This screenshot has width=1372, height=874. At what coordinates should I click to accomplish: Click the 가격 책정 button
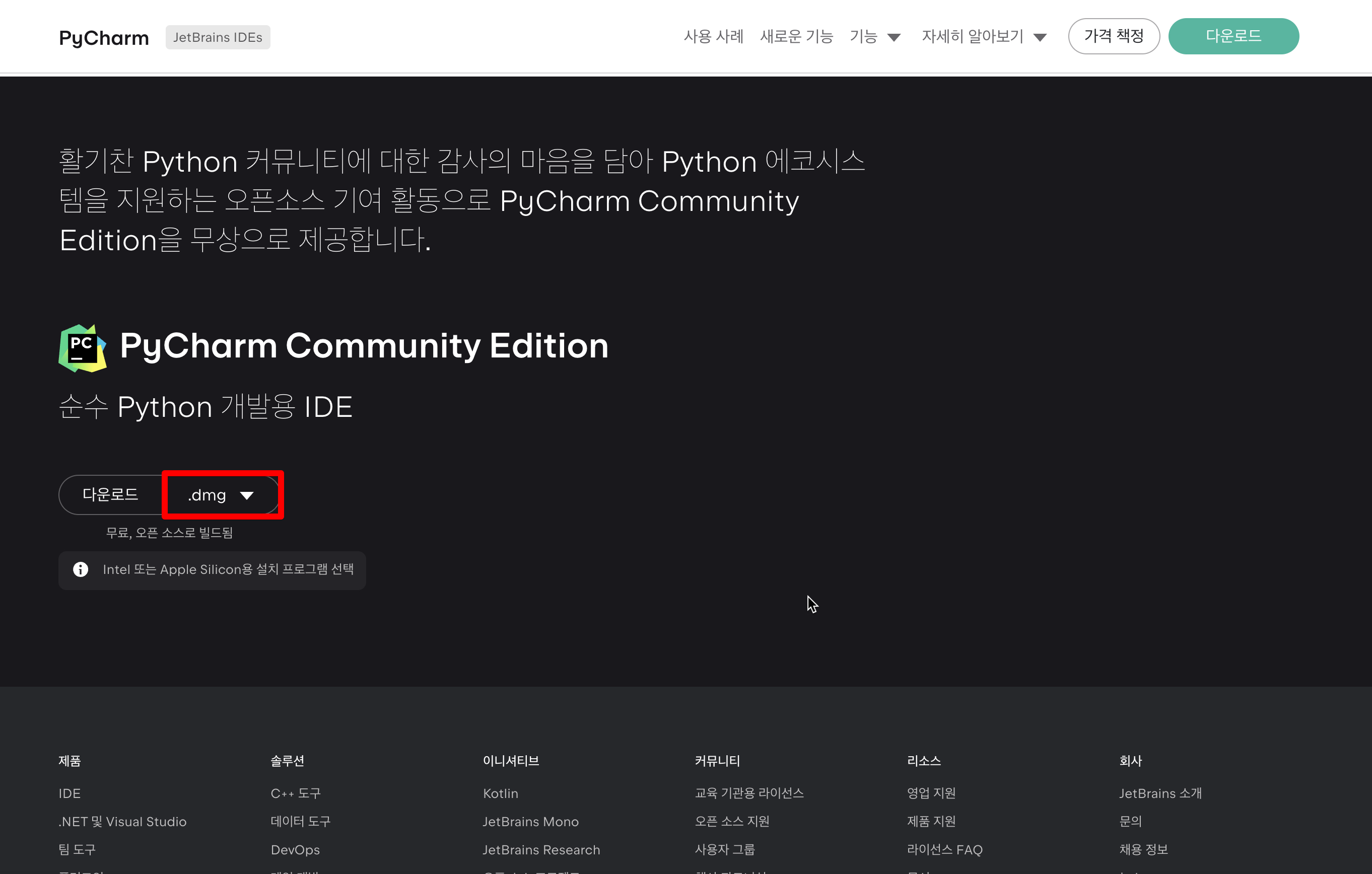point(1113,36)
